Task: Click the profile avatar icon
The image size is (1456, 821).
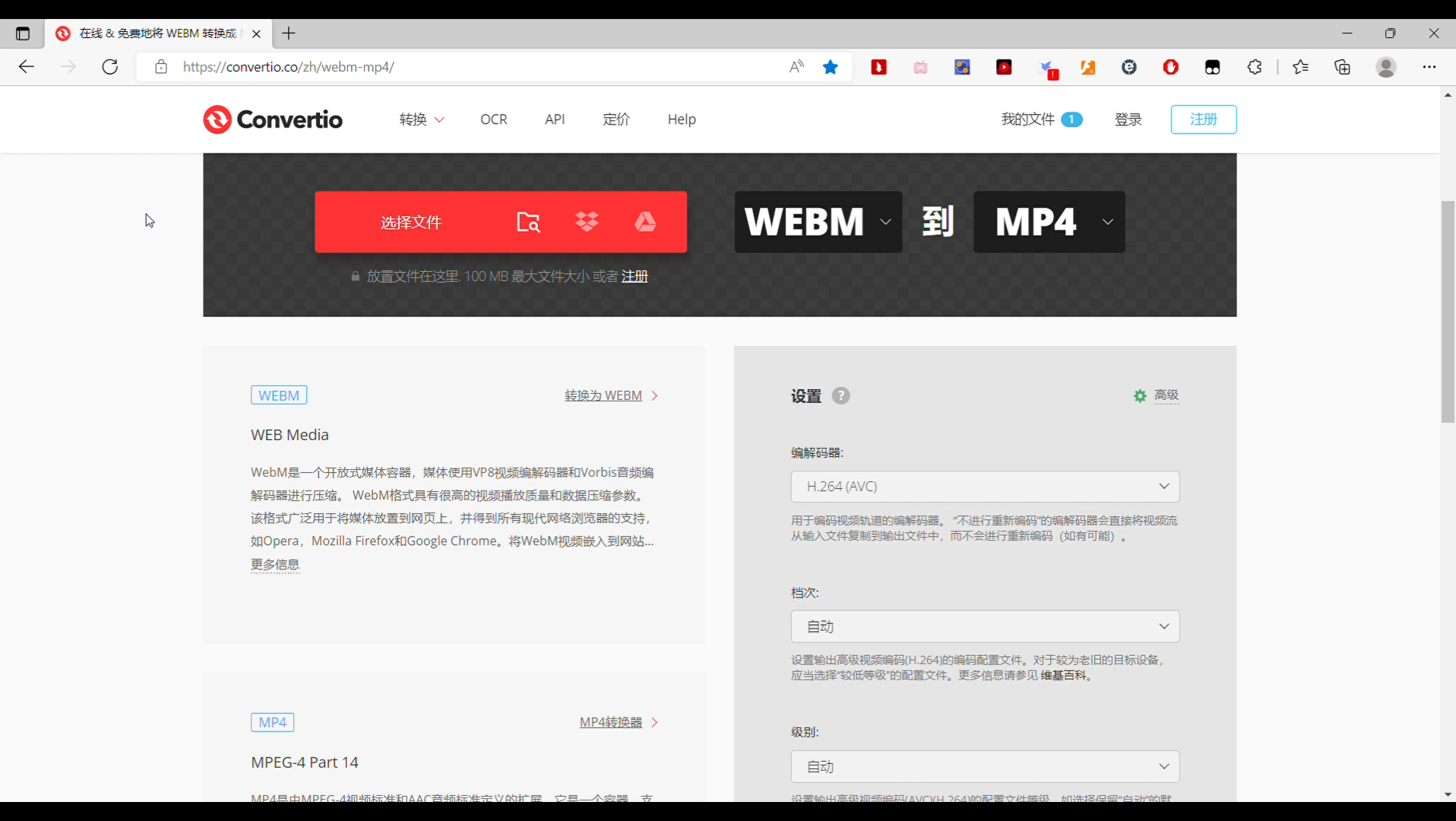Action: 1386,67
